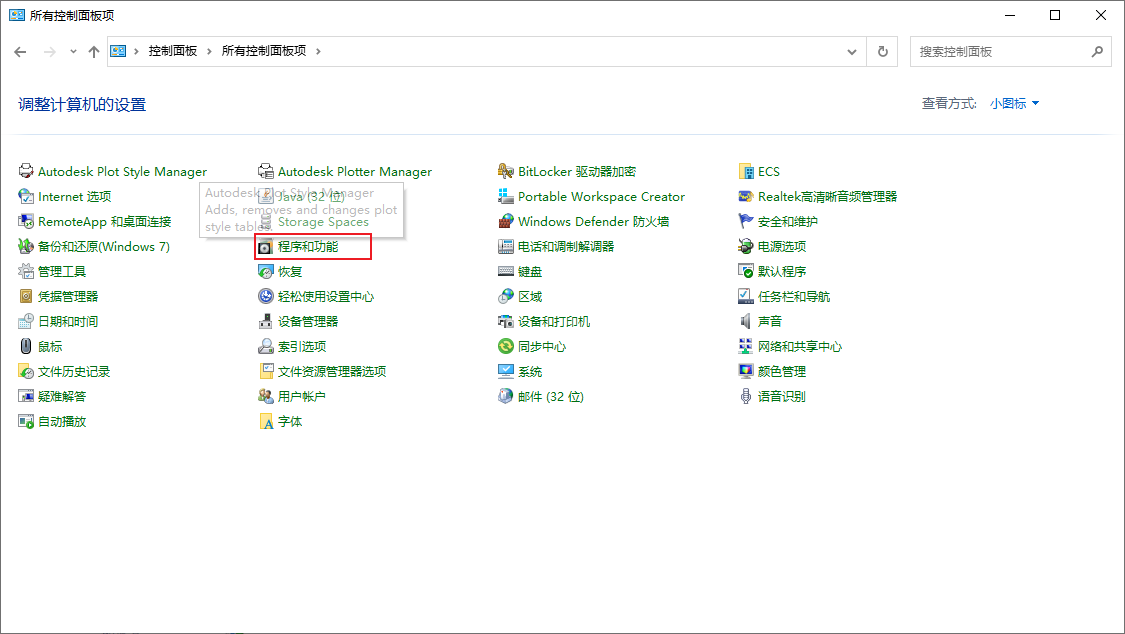Open the Storage Spaces item
Screen dimensions: 1125x634
coord(323,222)
